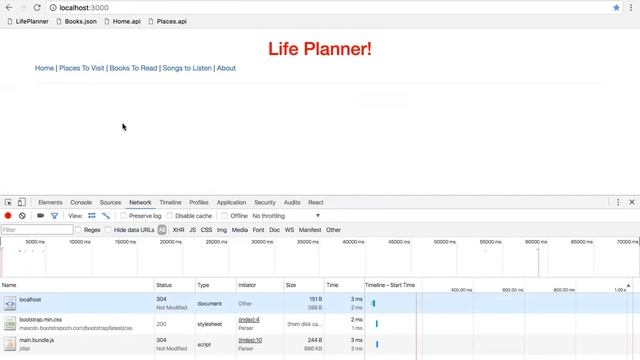Filter requests by Font type

tap(258, 230)
